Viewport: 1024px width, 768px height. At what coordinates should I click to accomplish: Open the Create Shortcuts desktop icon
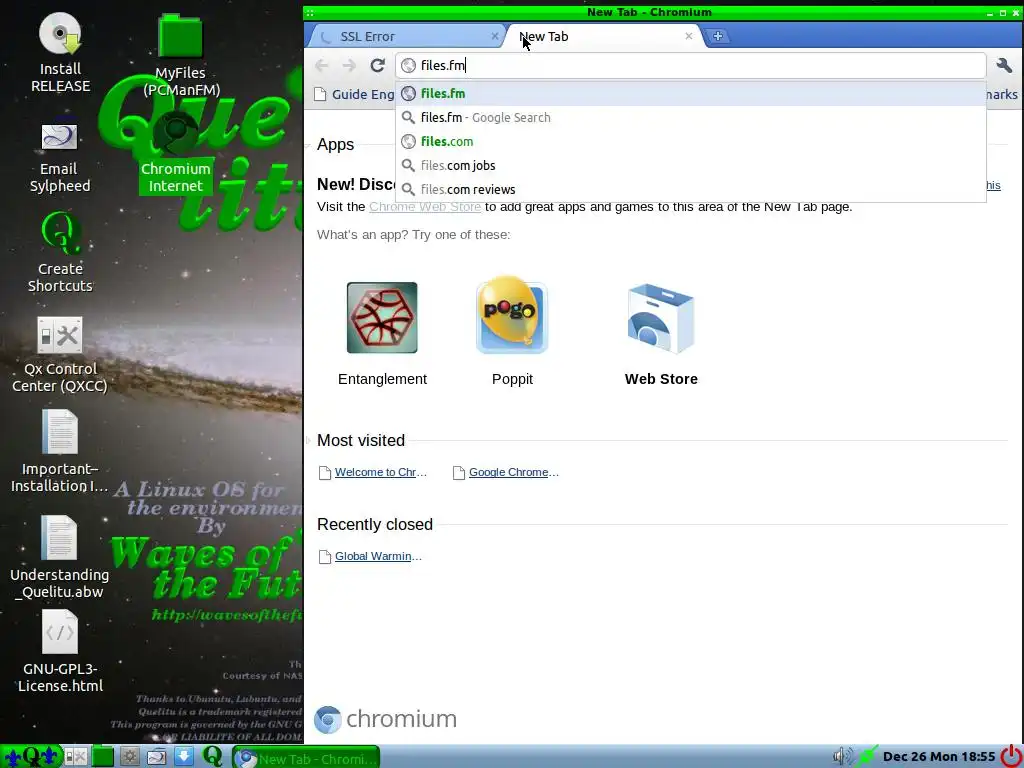click(60, 253)
